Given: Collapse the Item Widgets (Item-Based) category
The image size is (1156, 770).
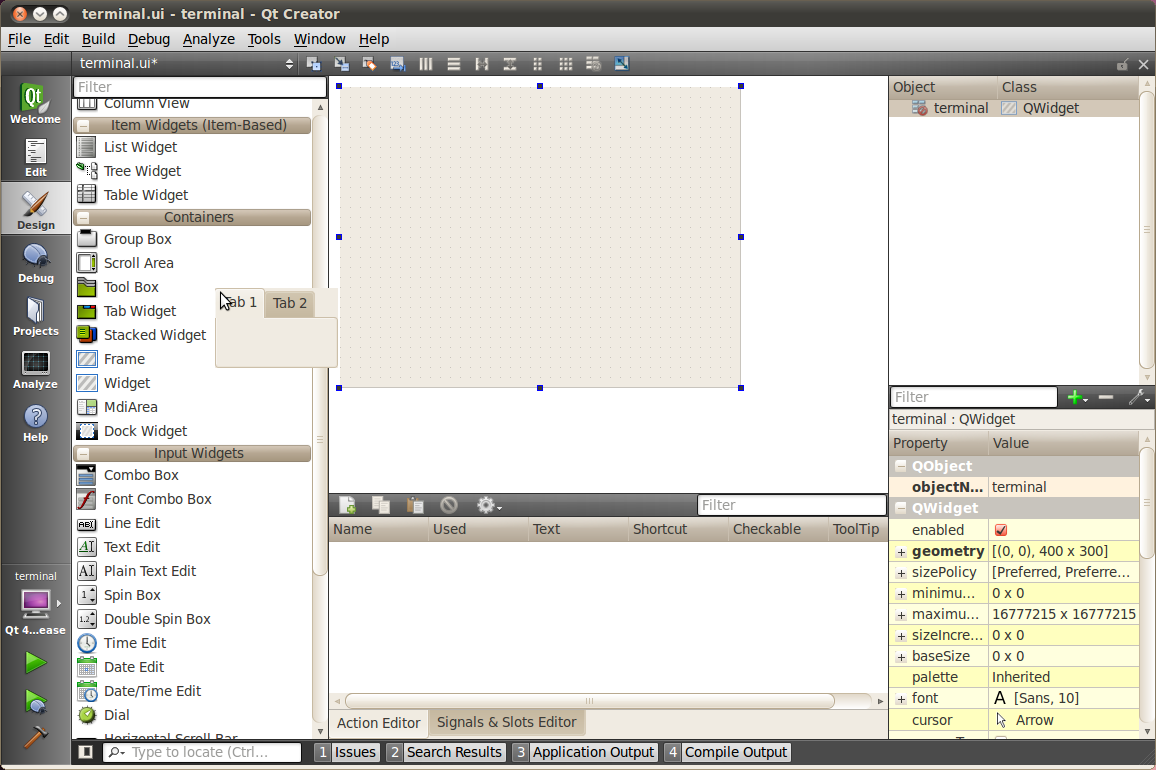Looking at the screenshot, I should [84, 125].
